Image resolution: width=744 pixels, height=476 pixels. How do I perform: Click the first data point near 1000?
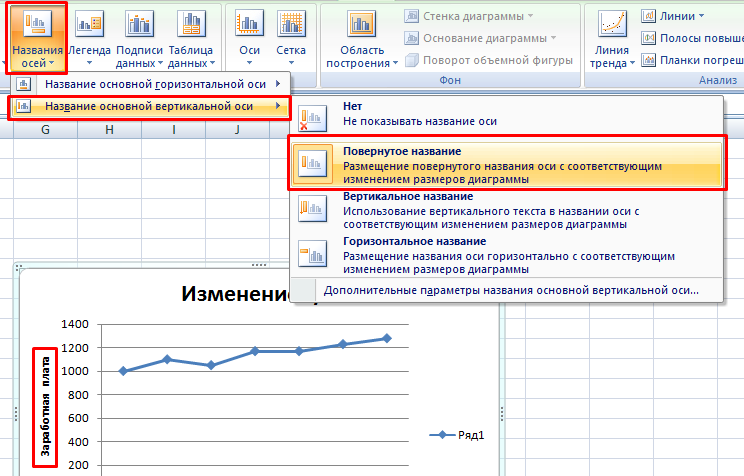pos(123,371)
